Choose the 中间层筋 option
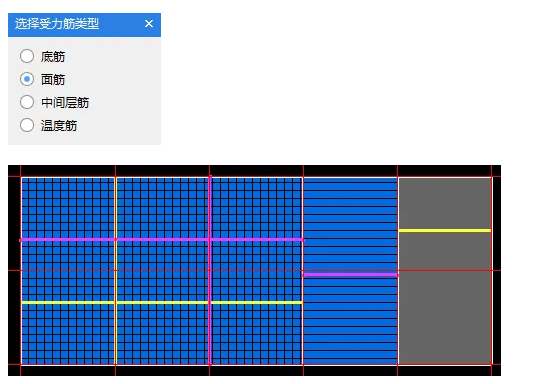Screen dimensions: 538x384 tap(27, 102)
